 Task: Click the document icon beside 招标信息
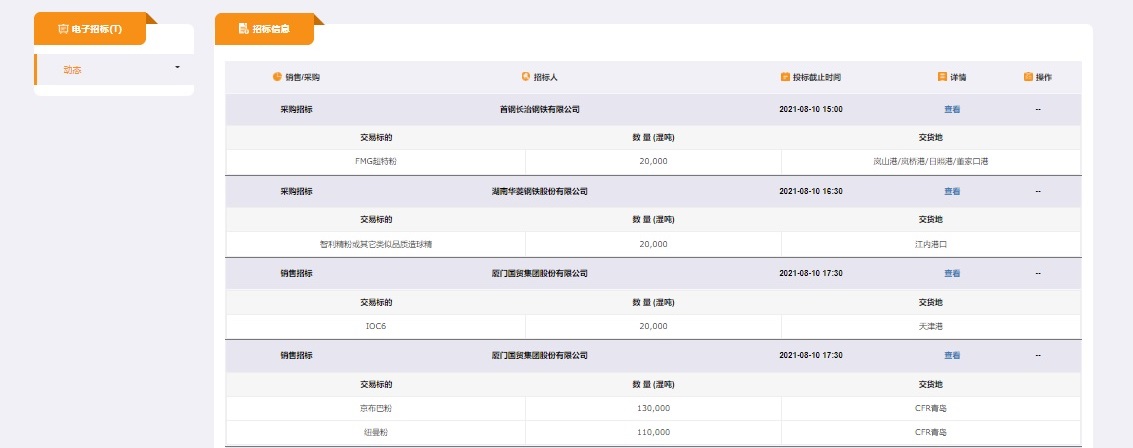[243, 29]
